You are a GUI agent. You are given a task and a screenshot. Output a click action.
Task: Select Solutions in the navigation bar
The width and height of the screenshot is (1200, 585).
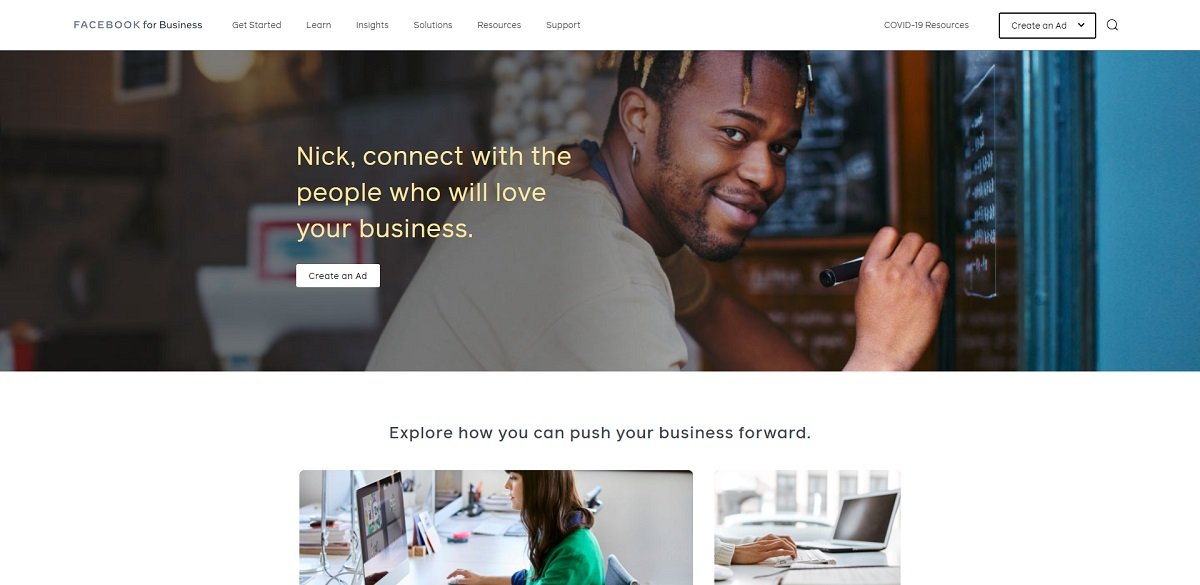click(x=433, y=25)
